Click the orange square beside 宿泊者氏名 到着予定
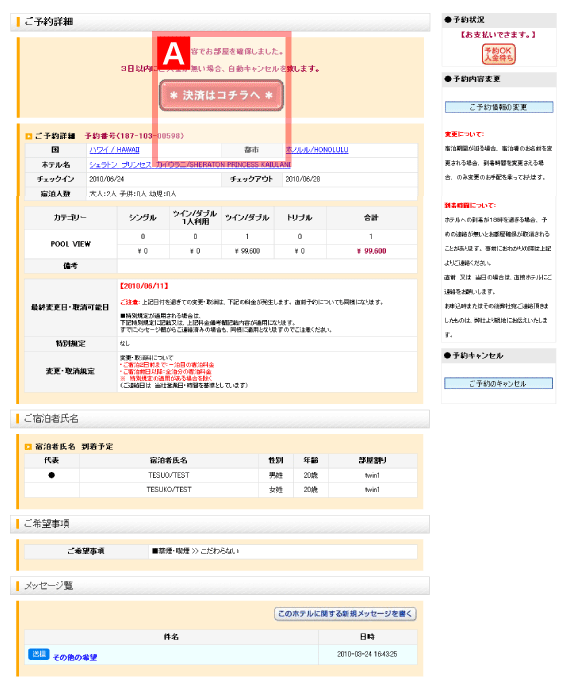 28,446
